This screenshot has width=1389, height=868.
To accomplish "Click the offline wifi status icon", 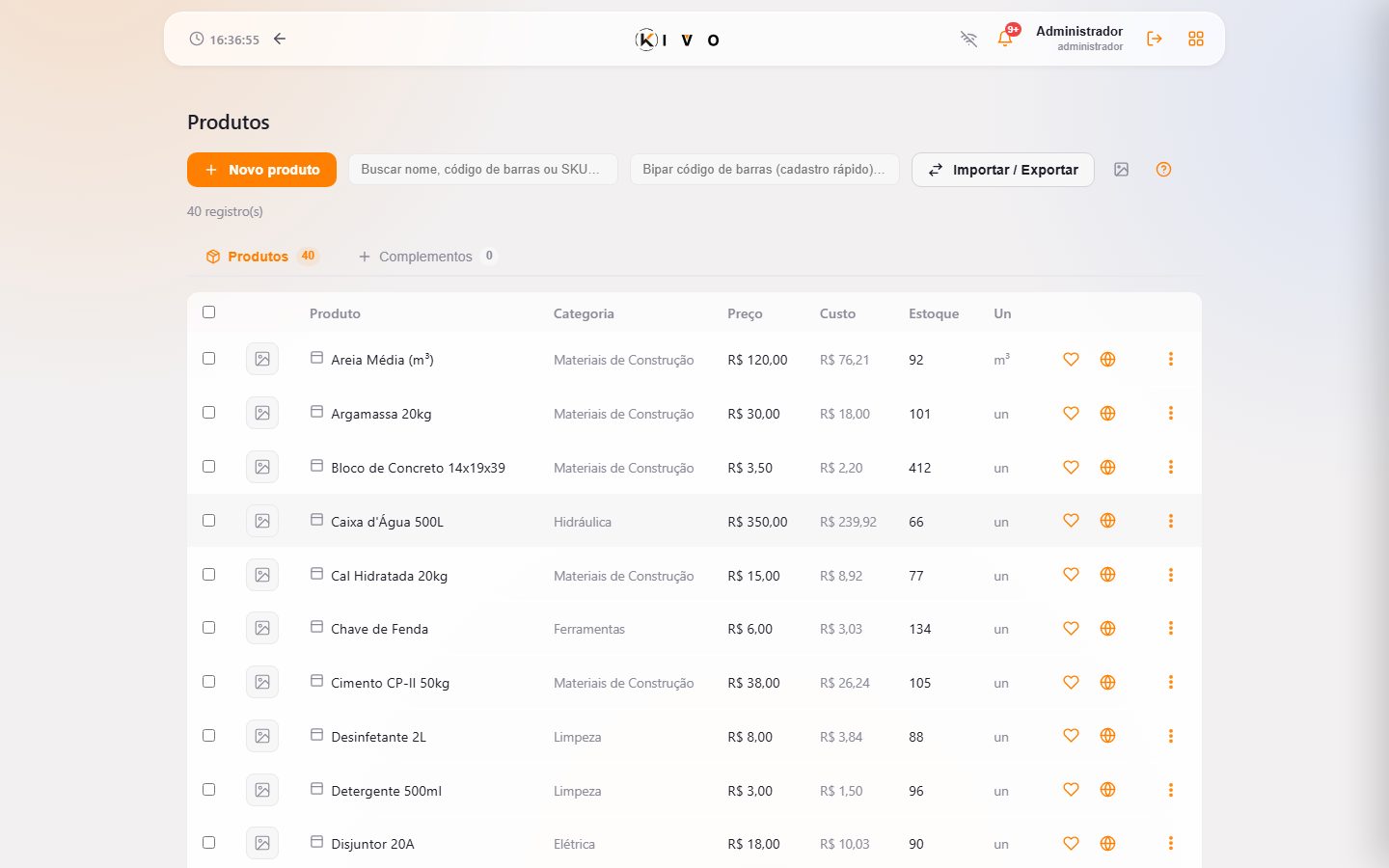I will pos(968,39).
